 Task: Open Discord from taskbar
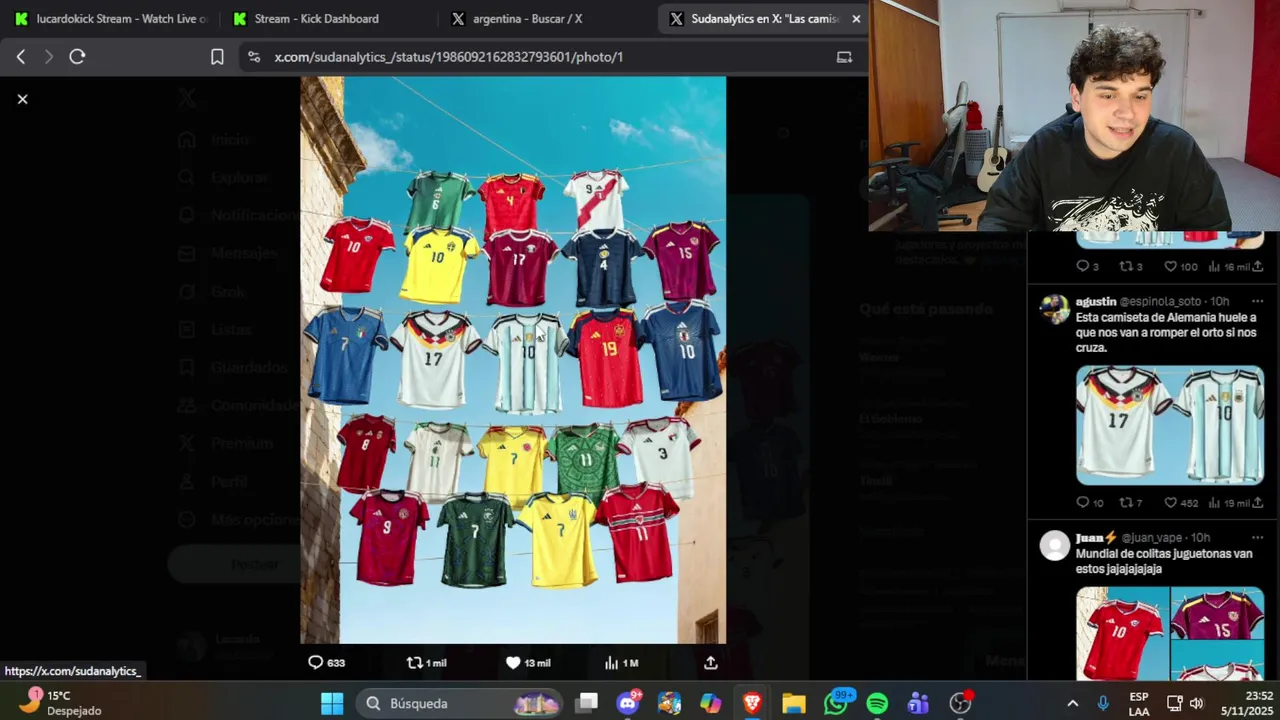pyautogui.click(x=628, y=703)
